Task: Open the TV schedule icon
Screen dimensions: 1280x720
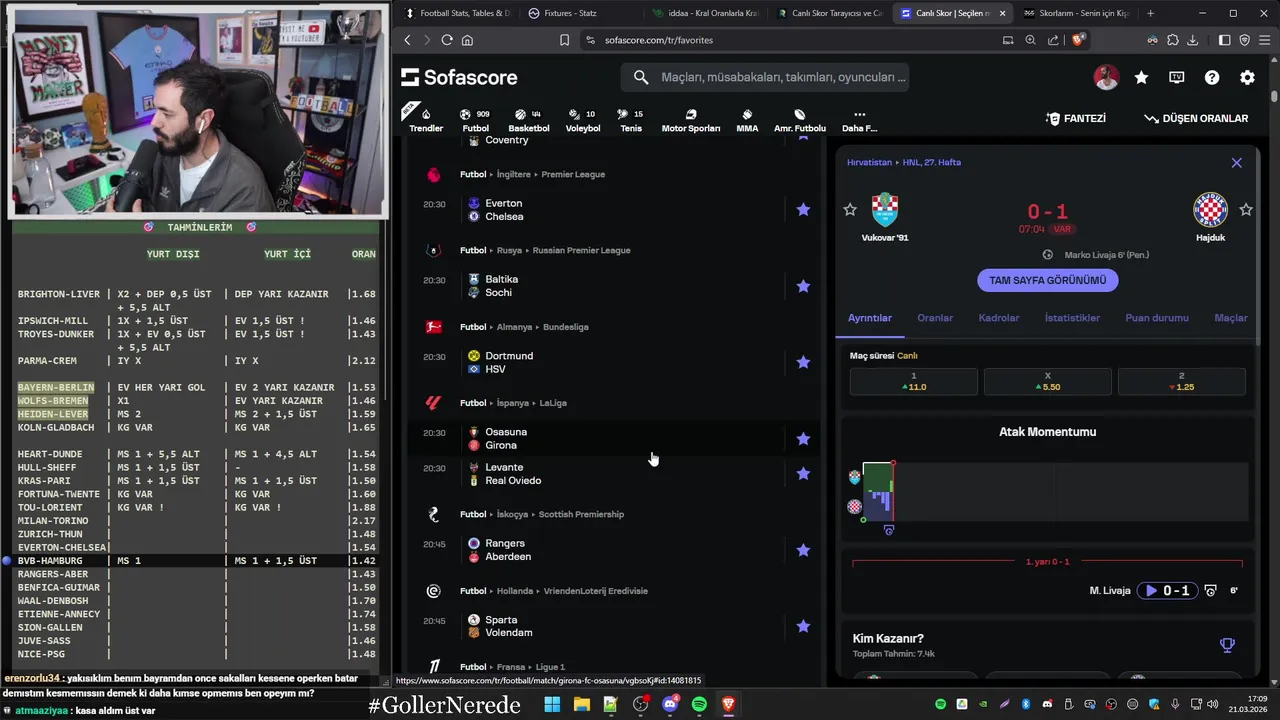Action: coord(1177,77)
